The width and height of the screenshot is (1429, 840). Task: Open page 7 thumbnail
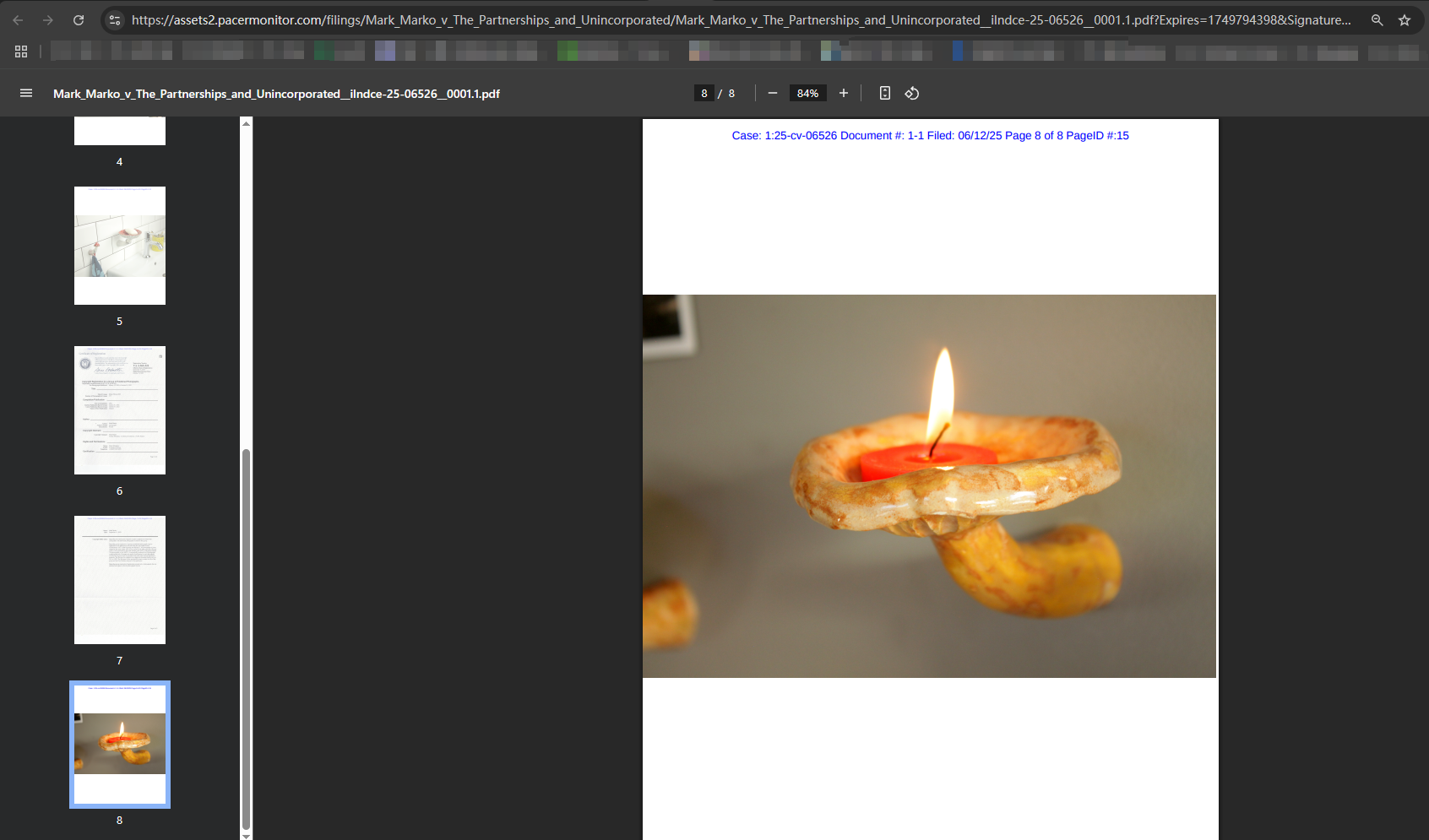(120, 580)
